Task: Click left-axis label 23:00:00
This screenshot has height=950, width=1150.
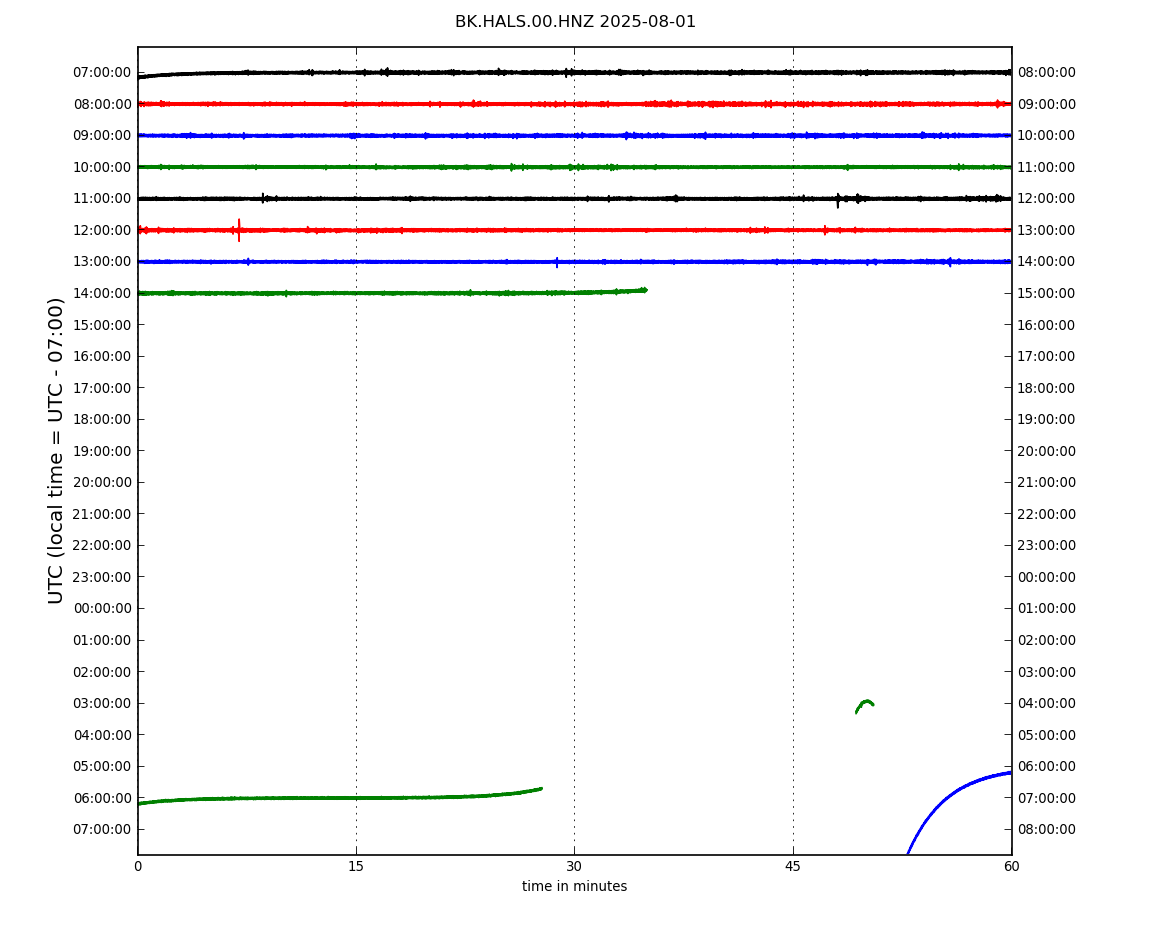Action: tap(102, 577)
